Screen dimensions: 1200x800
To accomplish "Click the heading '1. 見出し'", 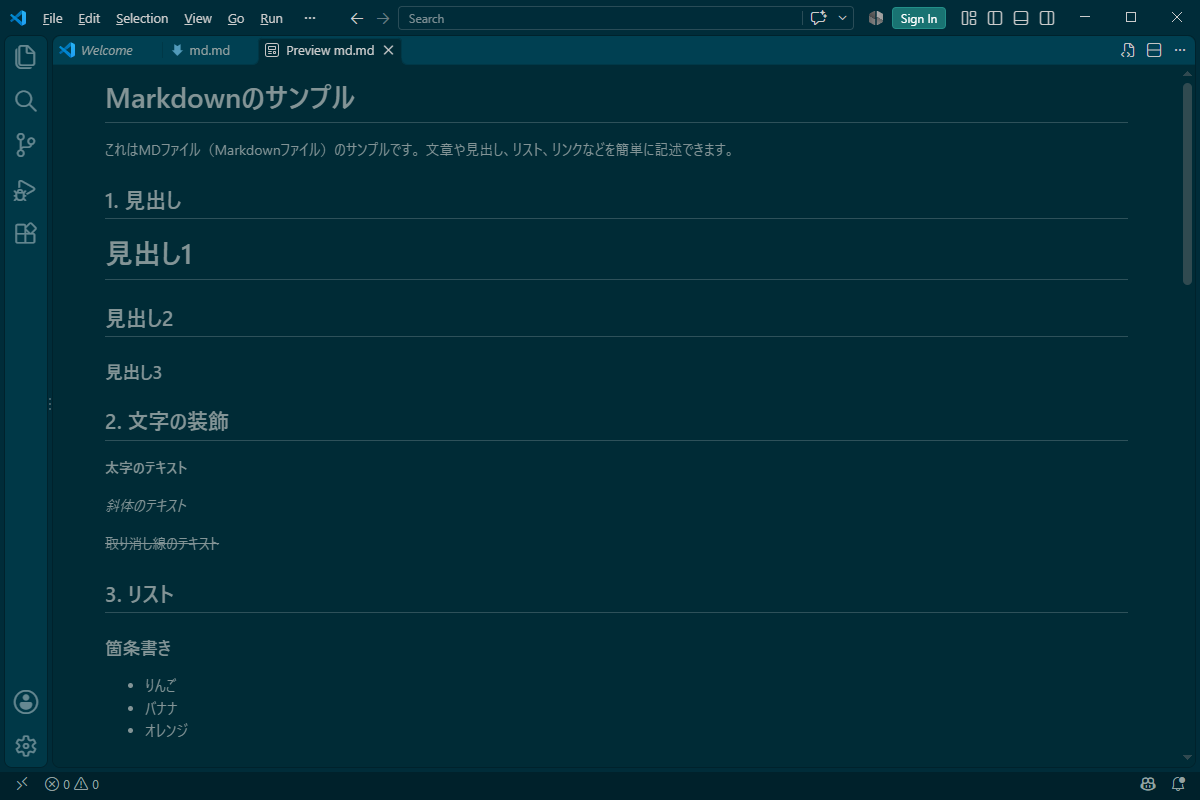I will 143,201.
